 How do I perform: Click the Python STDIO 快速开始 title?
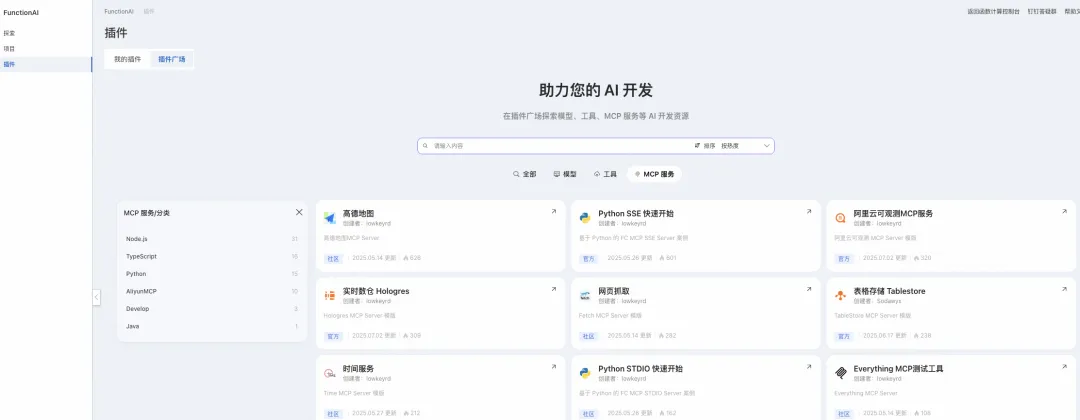point(641,368)
